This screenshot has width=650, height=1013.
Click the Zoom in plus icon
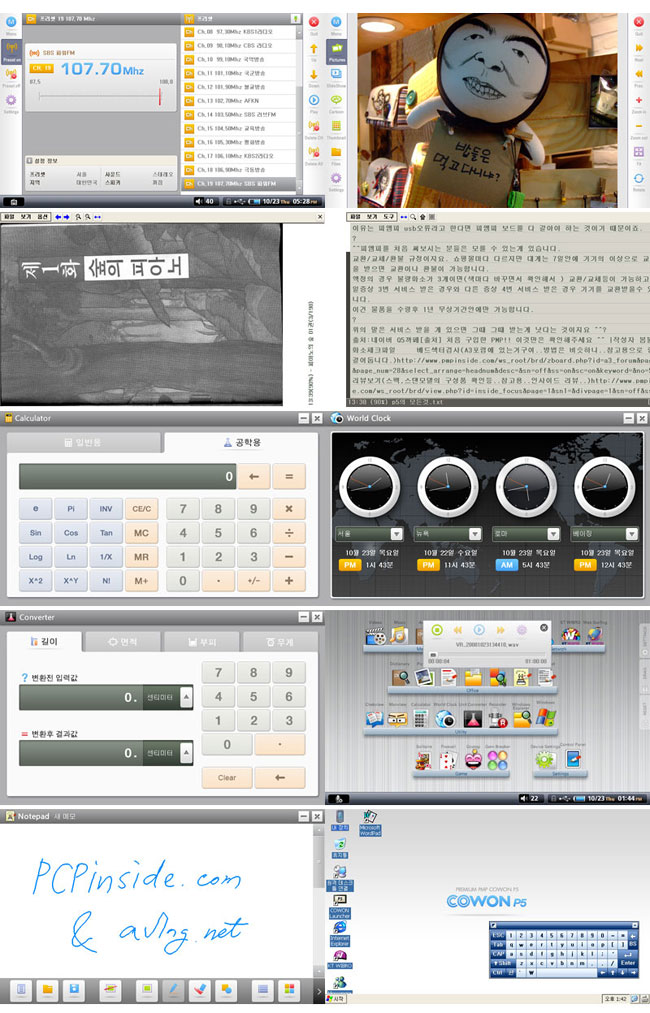click(638, 101)
